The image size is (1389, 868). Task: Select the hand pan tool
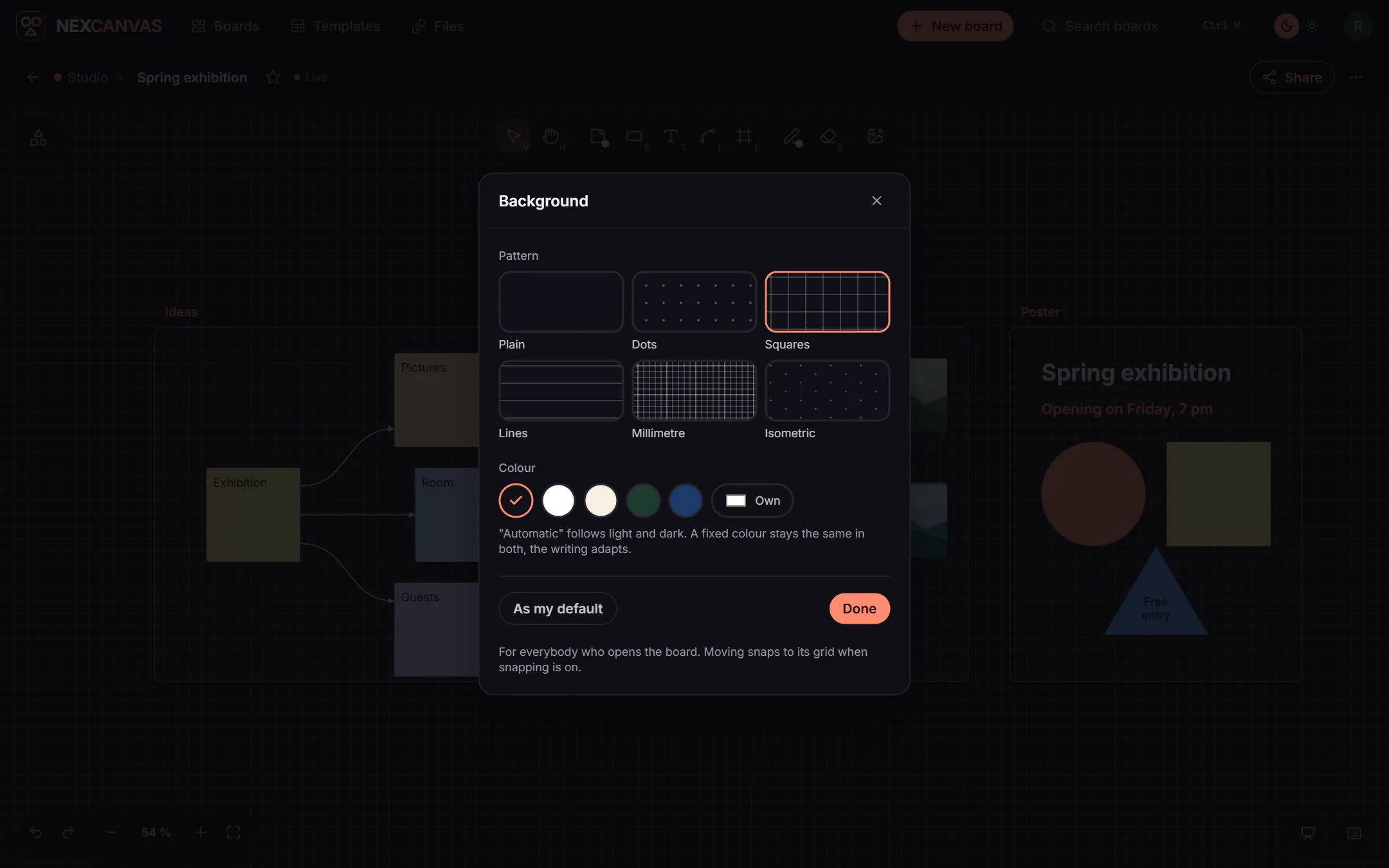pos(551,136)
